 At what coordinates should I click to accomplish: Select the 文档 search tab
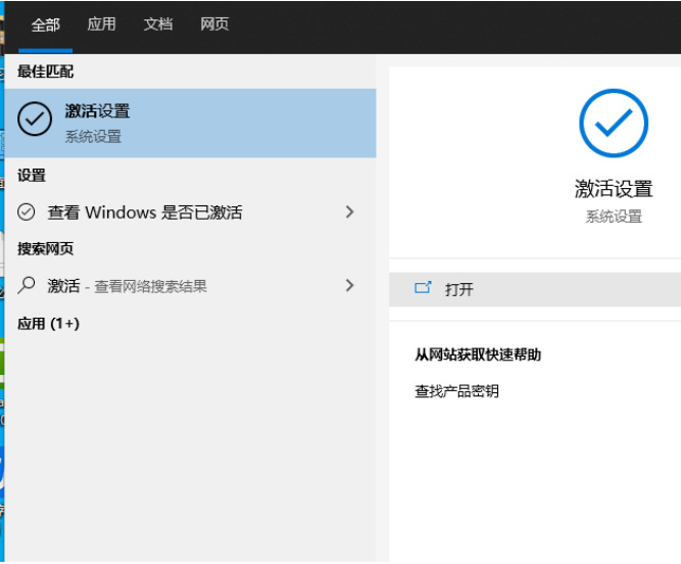pyautogui.click(x=158, y=24)
